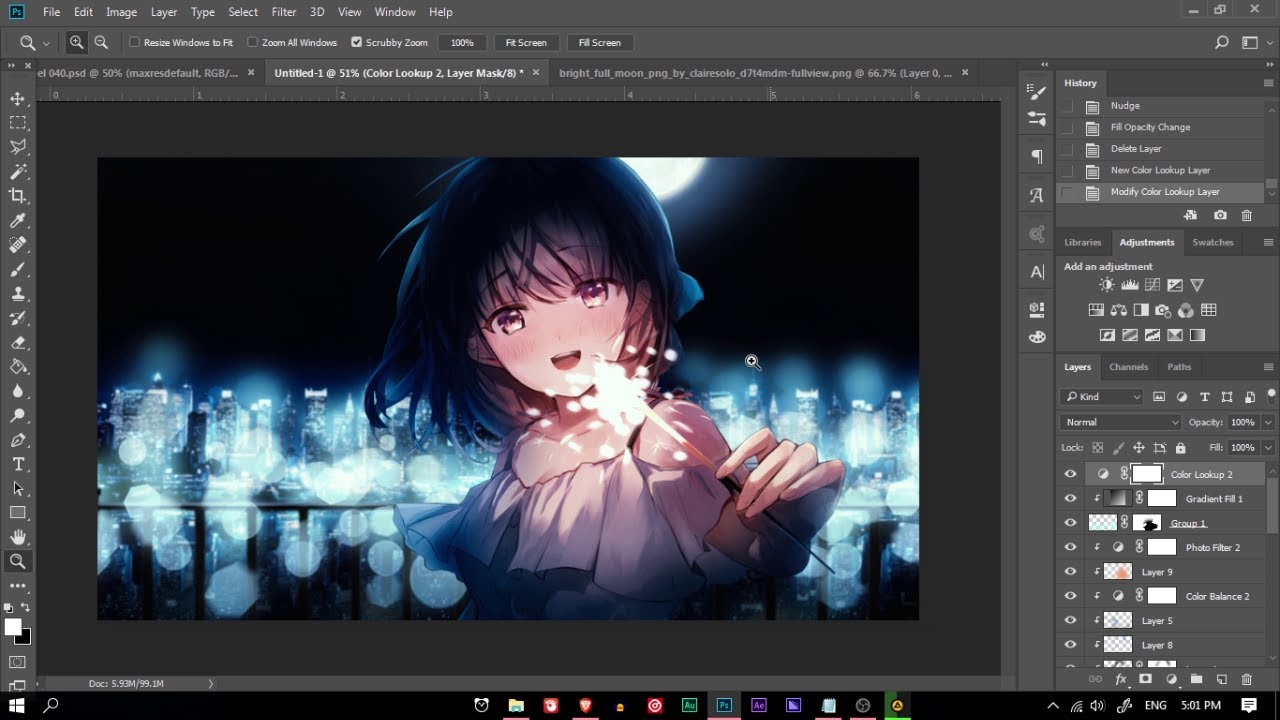
Task: Add layer mask button in Layers panel
Action: click(x=1146, y=679)
